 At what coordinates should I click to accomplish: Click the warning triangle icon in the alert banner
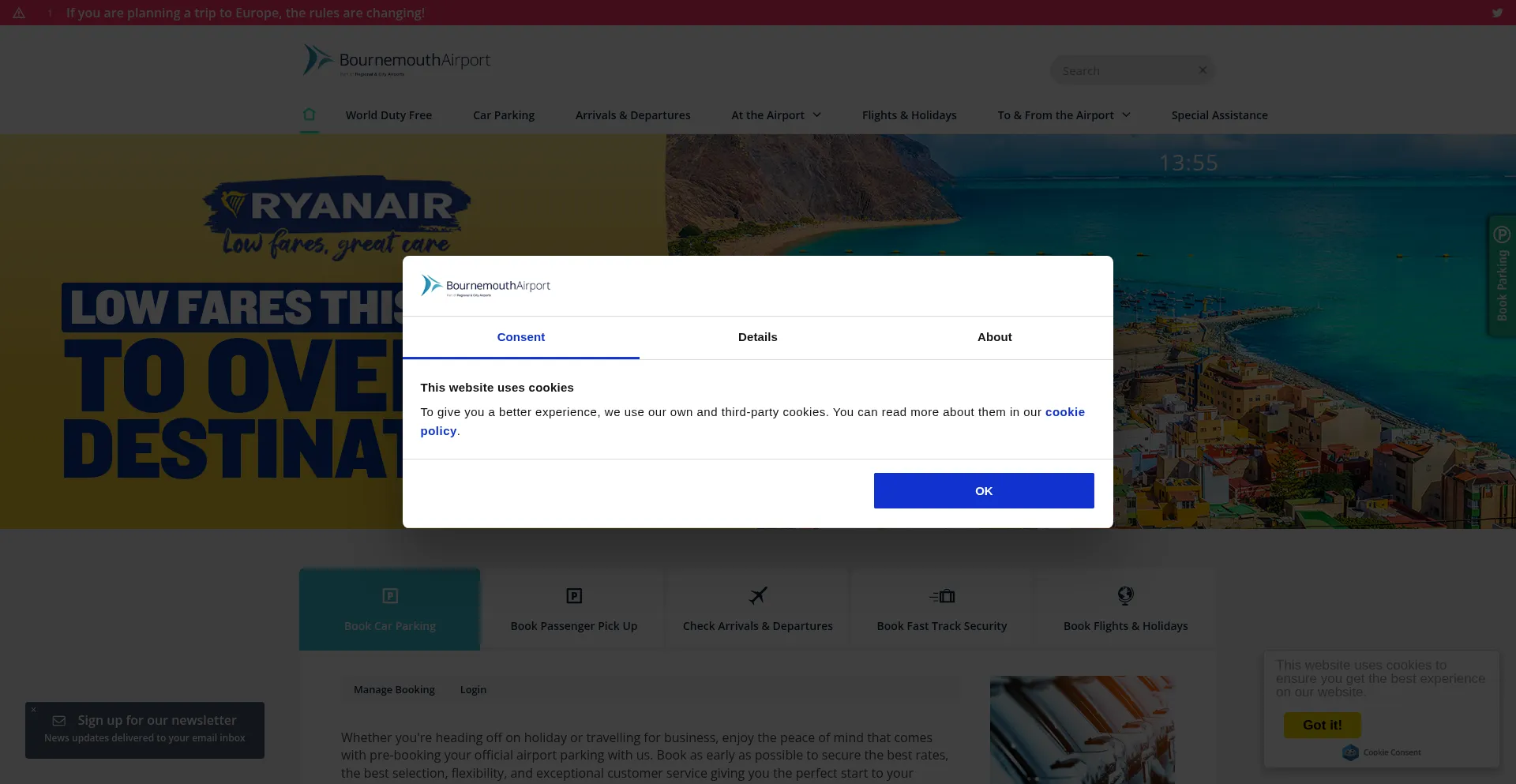tap(19, 13)
